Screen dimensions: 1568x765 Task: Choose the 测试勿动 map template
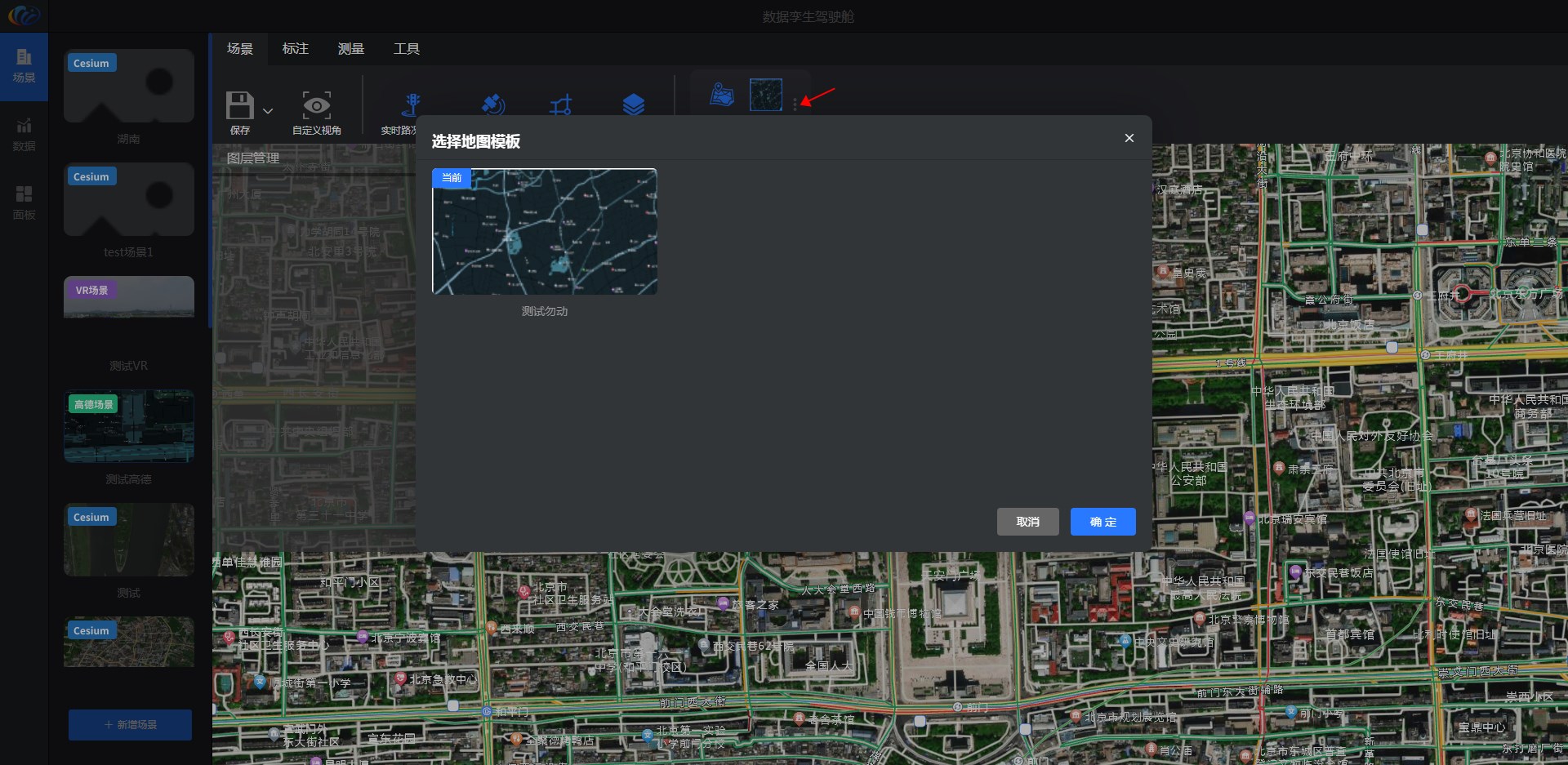(x=544, y=232)
